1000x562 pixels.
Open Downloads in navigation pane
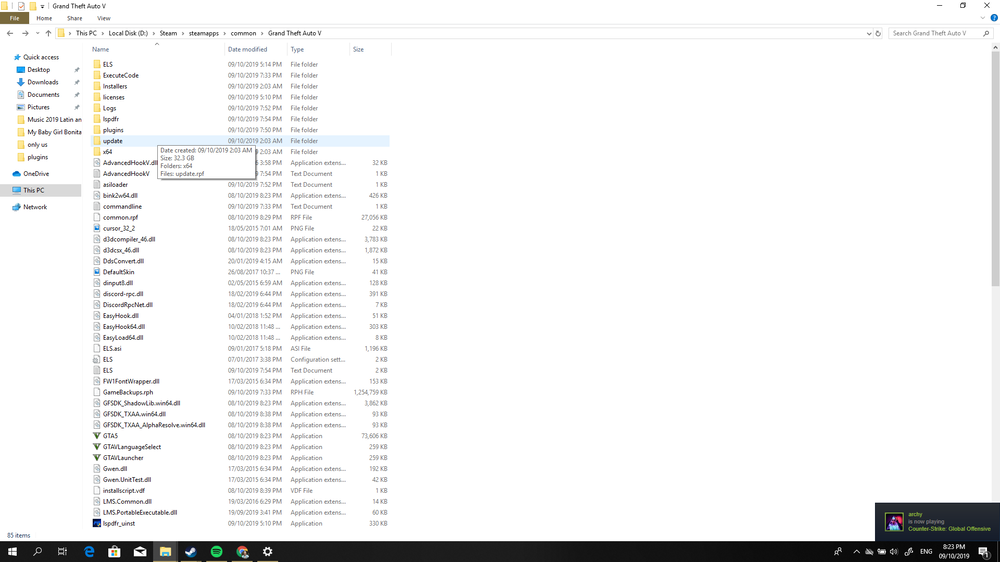click(x=42, y=82)
